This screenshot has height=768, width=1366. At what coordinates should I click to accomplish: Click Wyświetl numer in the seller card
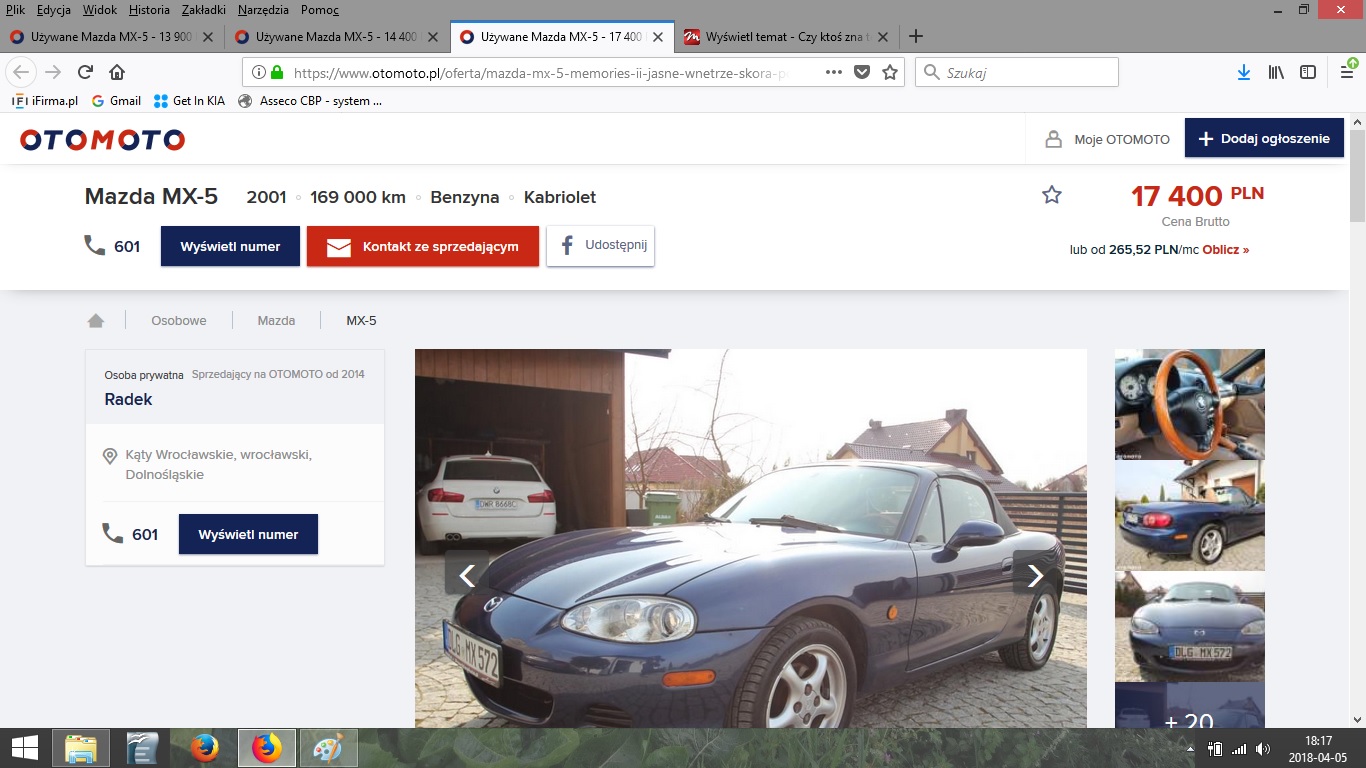pyautogui.click(x=248, y=534)
